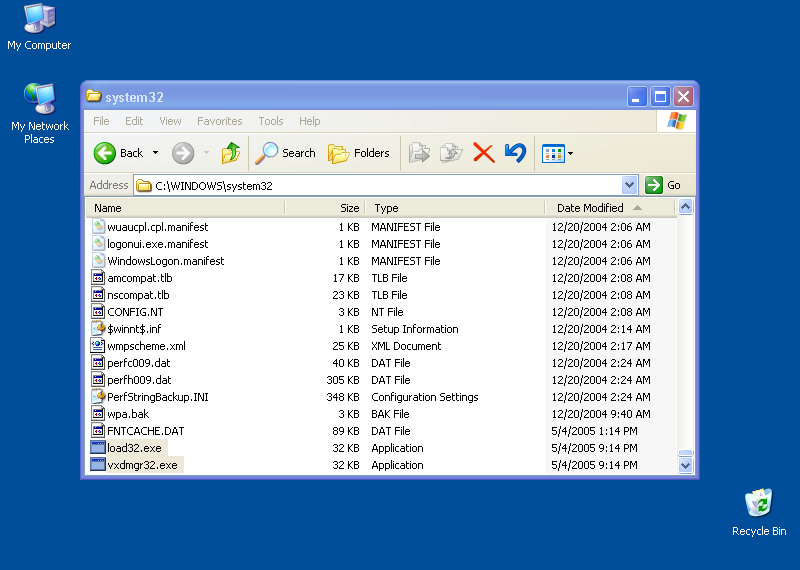The height and width of the screenshot is (570, 800).
Task: Select the $winnt$.inf file icon
Action: click(x=98, y=329)
